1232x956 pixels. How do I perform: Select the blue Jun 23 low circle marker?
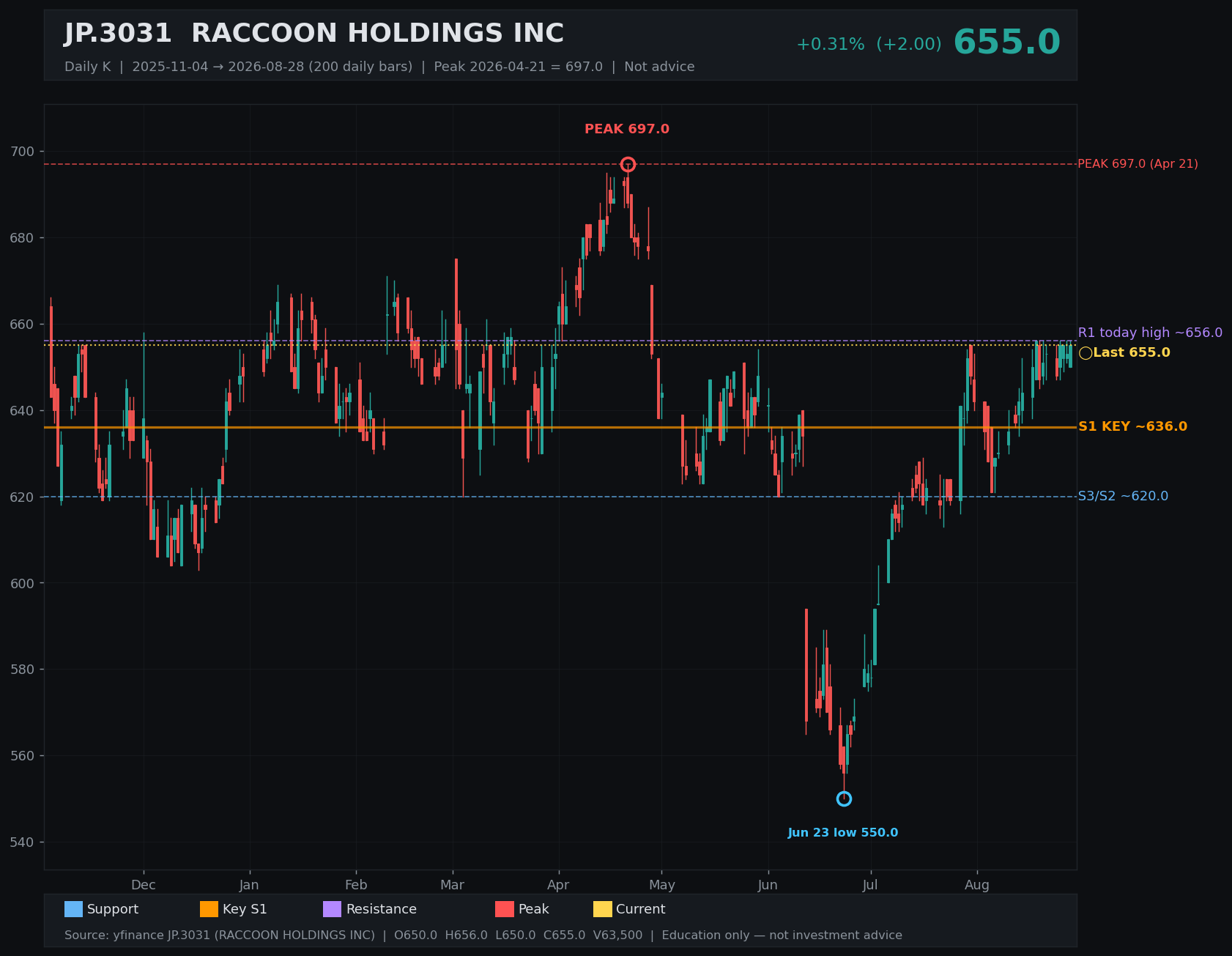point(844,798)
